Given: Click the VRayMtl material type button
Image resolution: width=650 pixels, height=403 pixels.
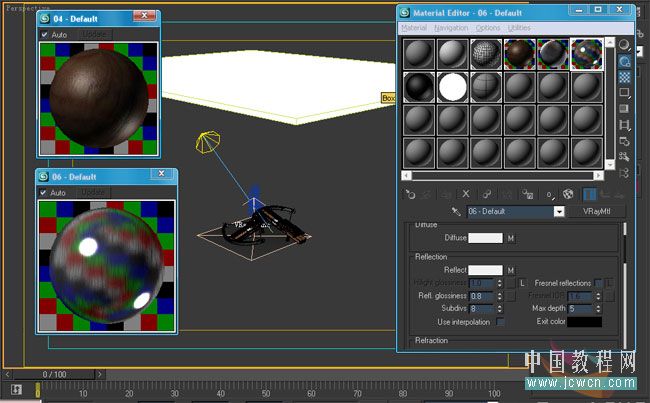Looking at the screenshot, I should pyautogui.click(x=597, y=211).
